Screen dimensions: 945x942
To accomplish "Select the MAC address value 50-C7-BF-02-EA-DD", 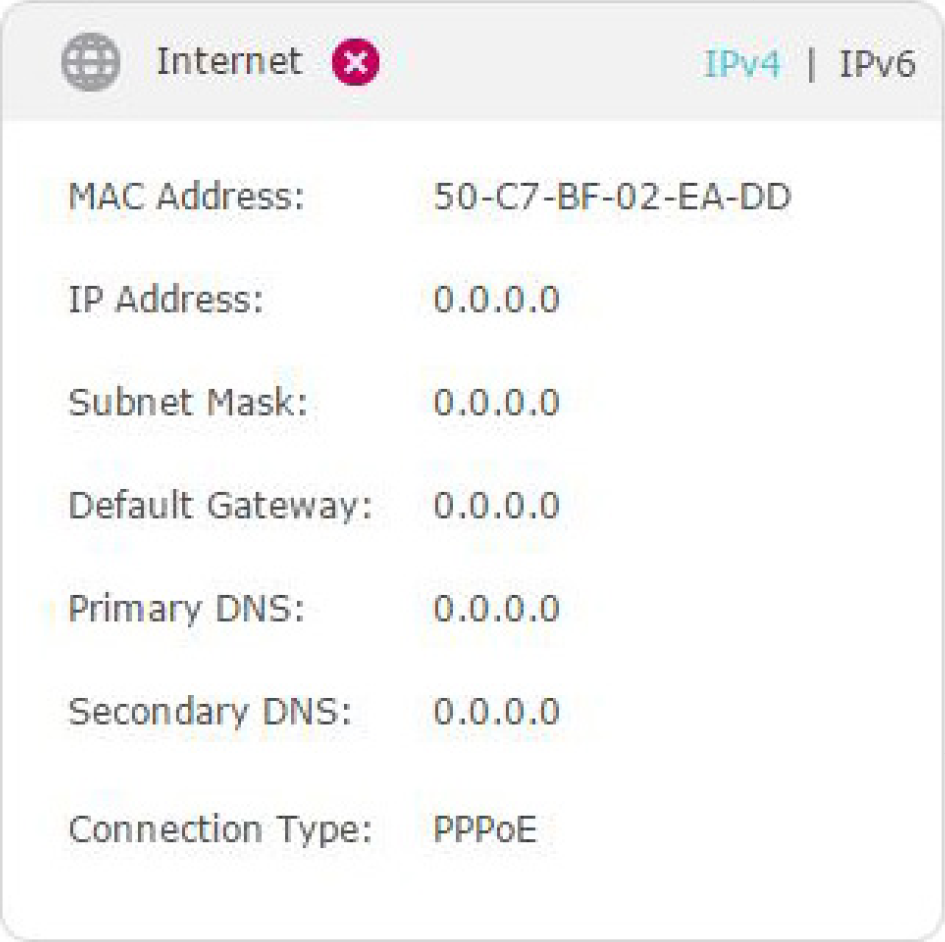I will coord(612,196).
